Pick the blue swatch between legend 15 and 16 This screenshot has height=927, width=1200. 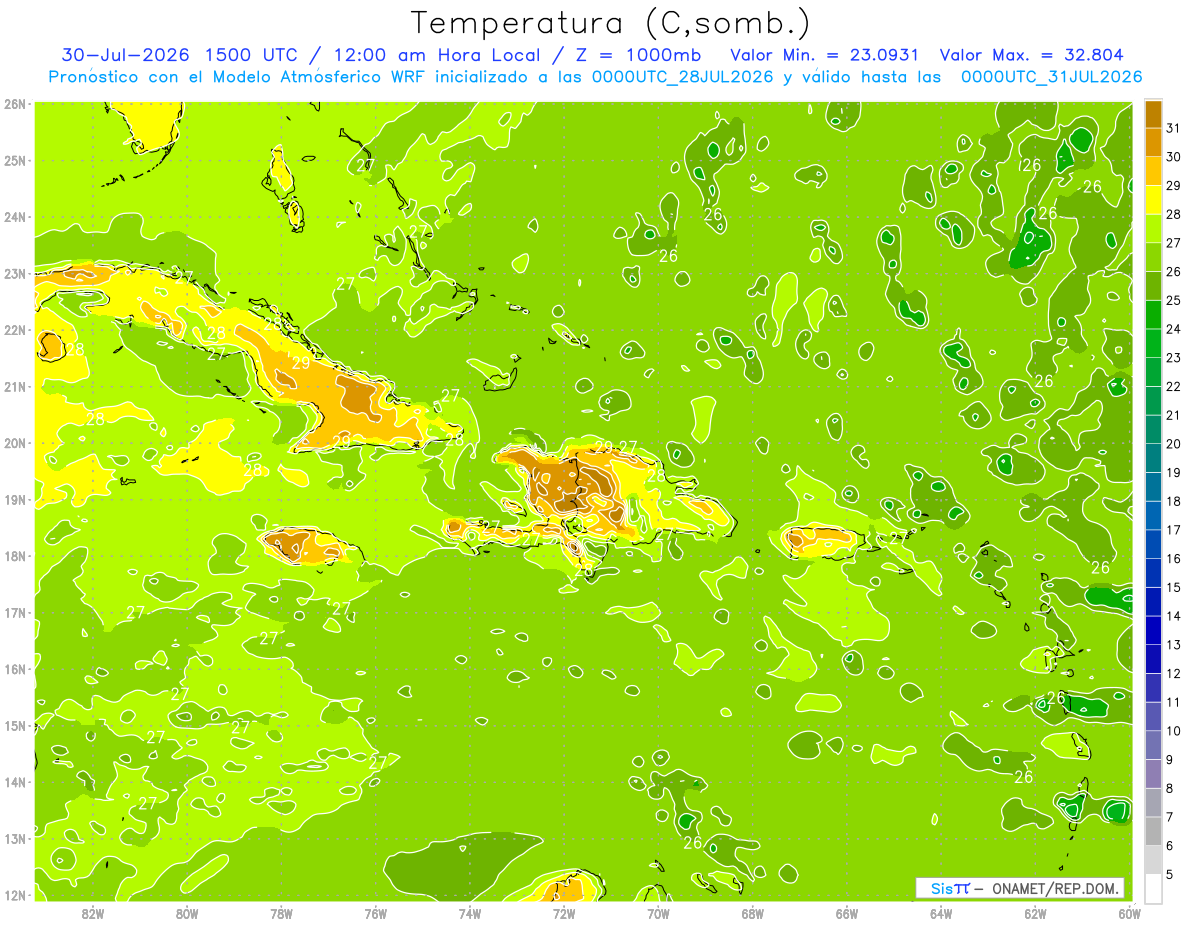[1153, 573]
